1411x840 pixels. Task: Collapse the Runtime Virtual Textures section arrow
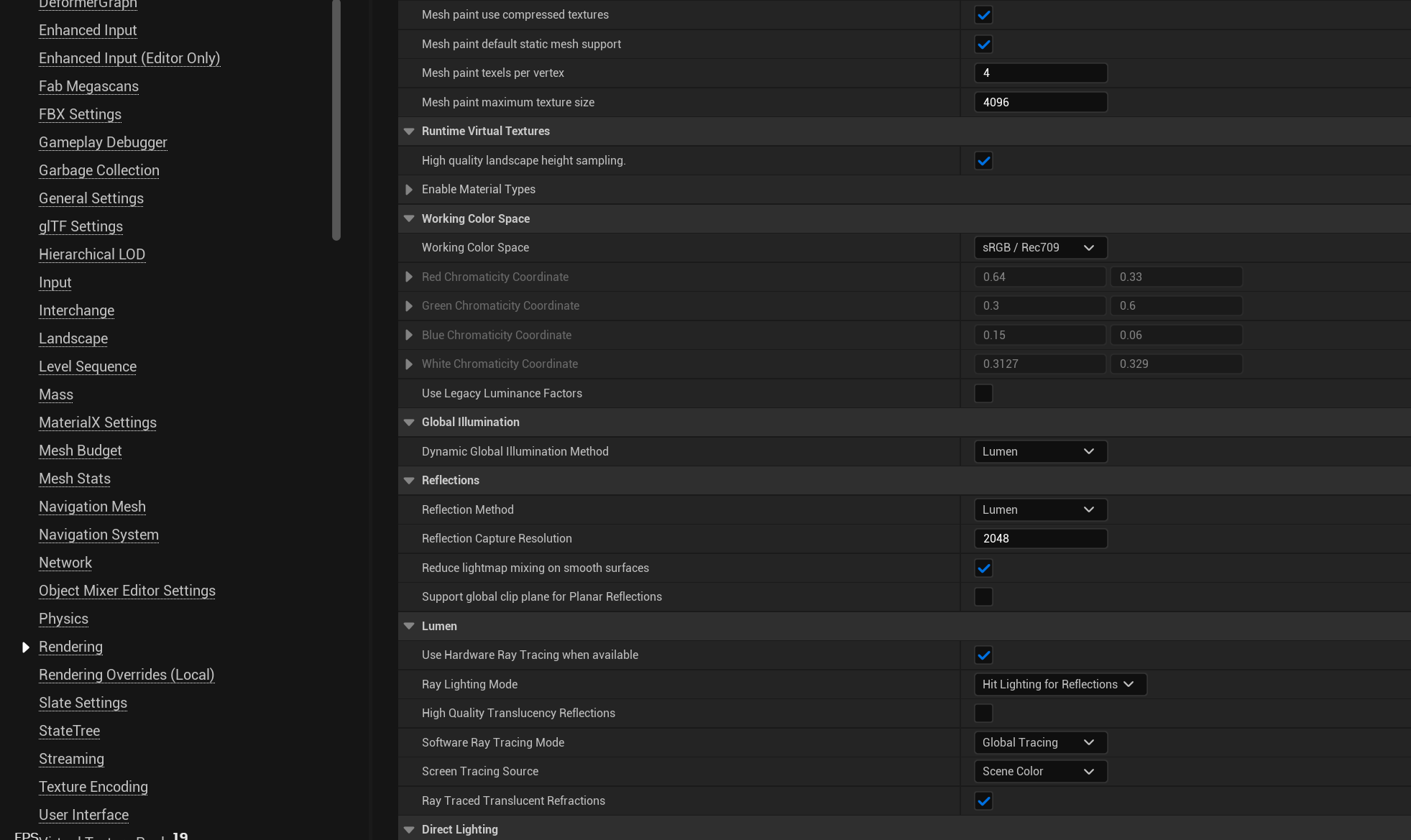point(409,131)
